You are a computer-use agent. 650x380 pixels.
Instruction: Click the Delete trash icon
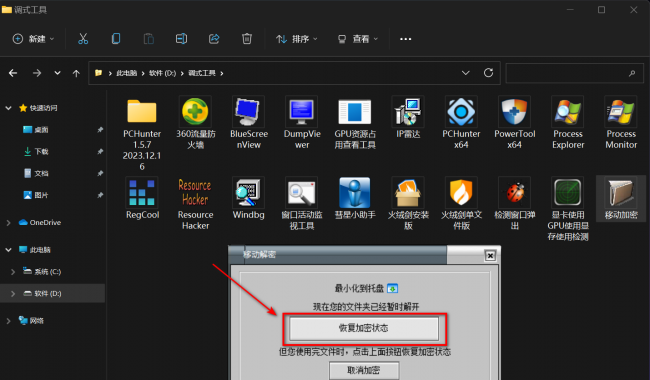pyautogui.click(x=247, y=39)
